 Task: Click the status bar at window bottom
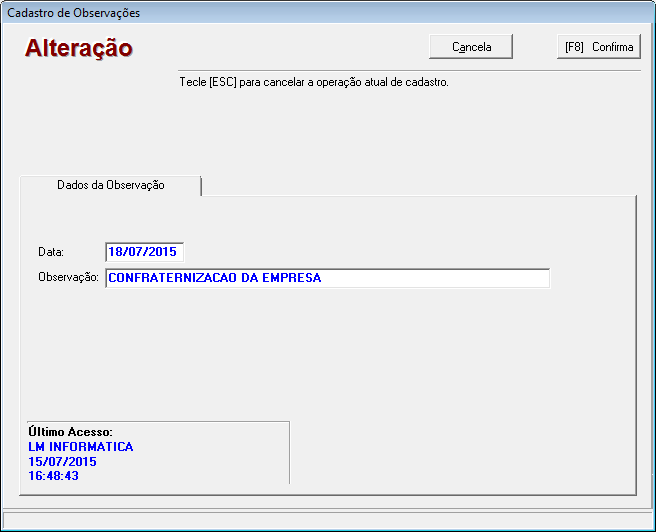pyautogui.click(x=328, y=520)
